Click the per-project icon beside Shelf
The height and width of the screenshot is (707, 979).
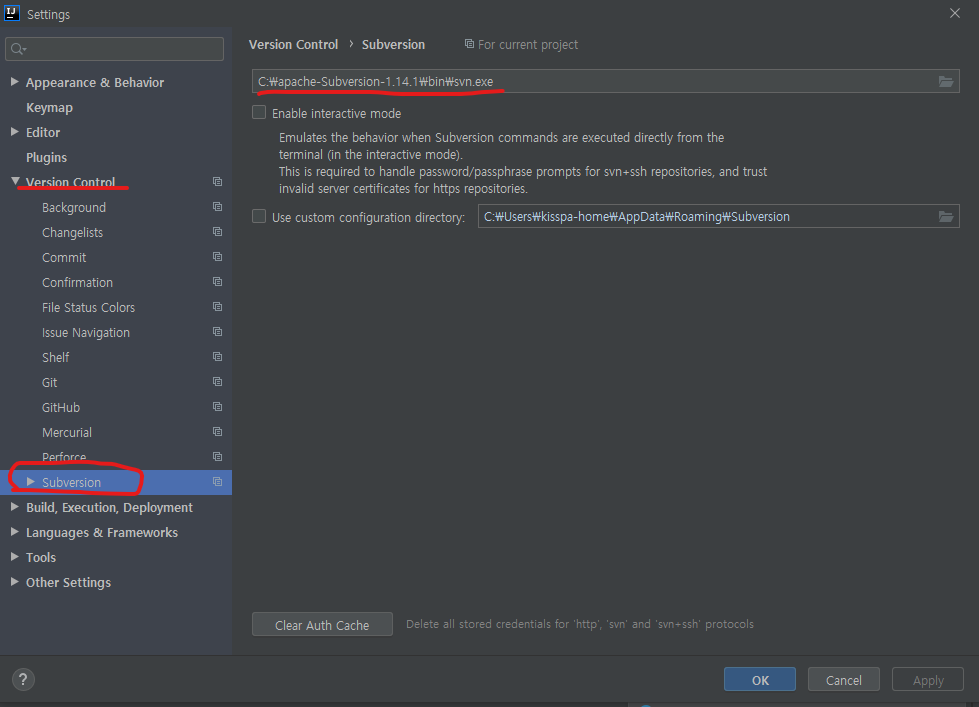[x=217, y=357]
